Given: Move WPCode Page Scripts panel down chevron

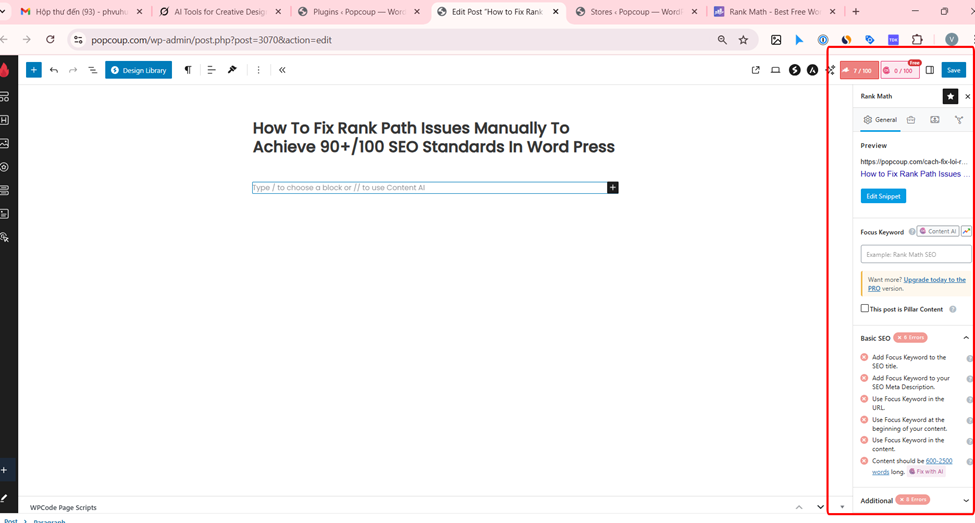Looking at the screenshot, I should click(x=820, y=507).
